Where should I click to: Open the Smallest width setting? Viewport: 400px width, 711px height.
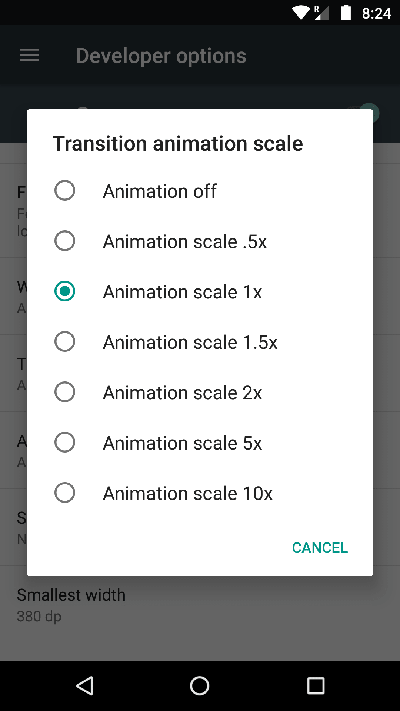[x=200, y=604]
